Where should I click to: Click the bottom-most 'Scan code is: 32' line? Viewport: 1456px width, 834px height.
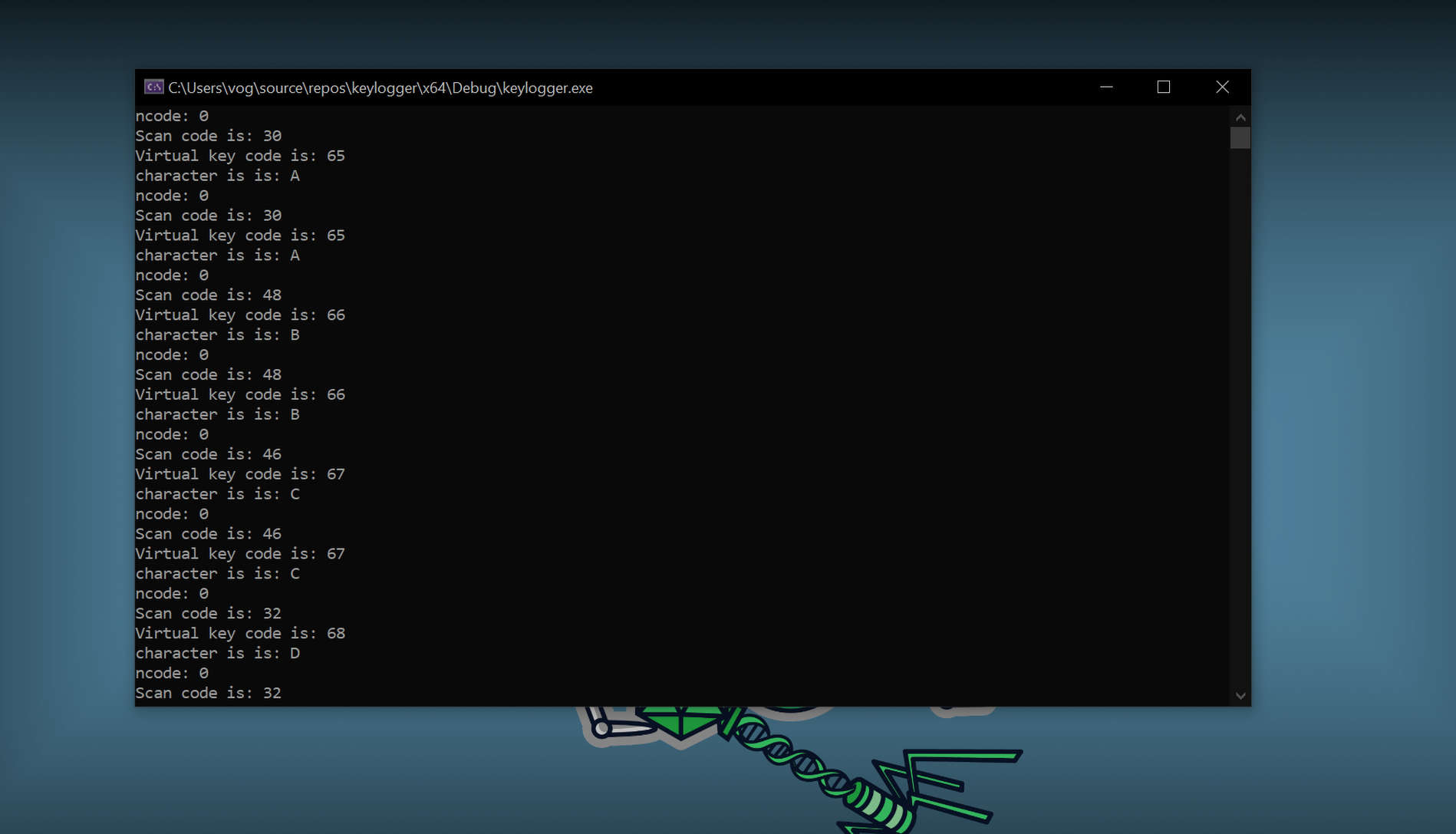click(208, 694)
